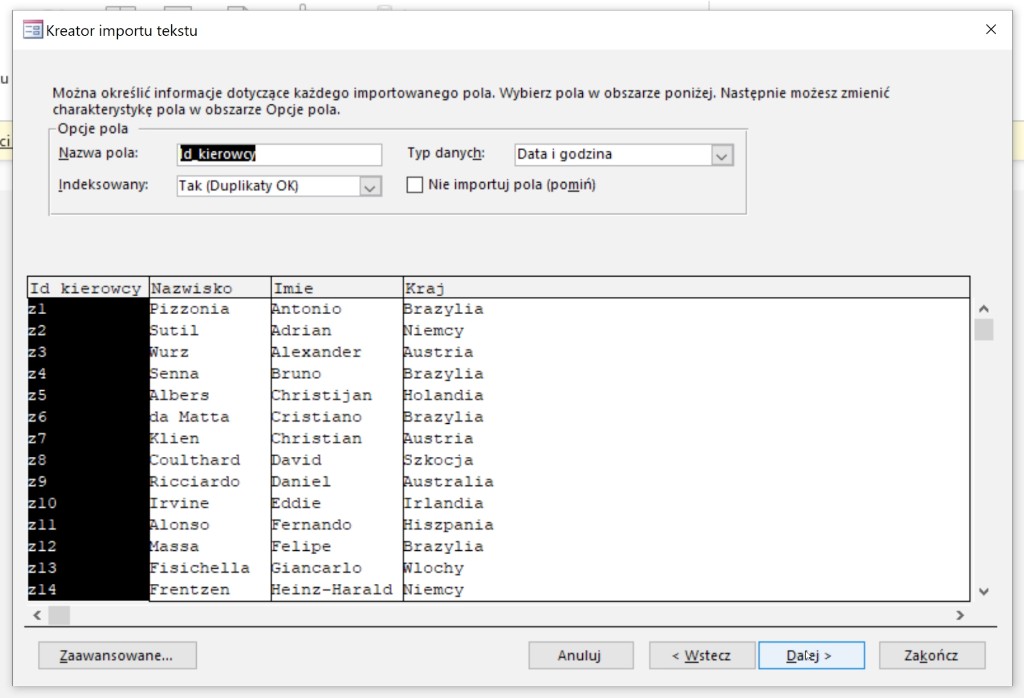The image size is (1024, 698).
Task: Select the Imie column header
Action: [336, 288]
